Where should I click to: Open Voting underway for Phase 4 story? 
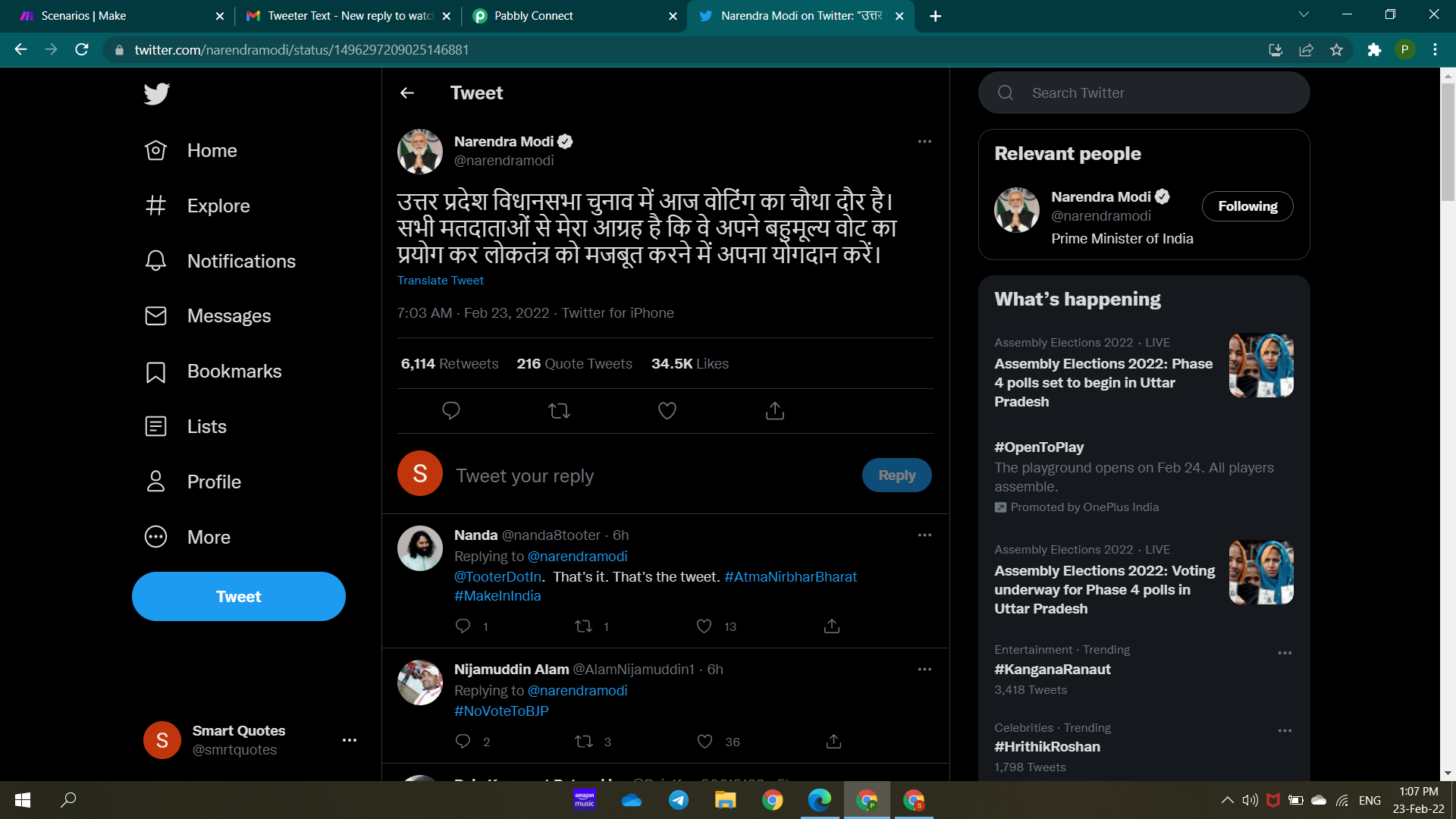(x=1144, y=579)
